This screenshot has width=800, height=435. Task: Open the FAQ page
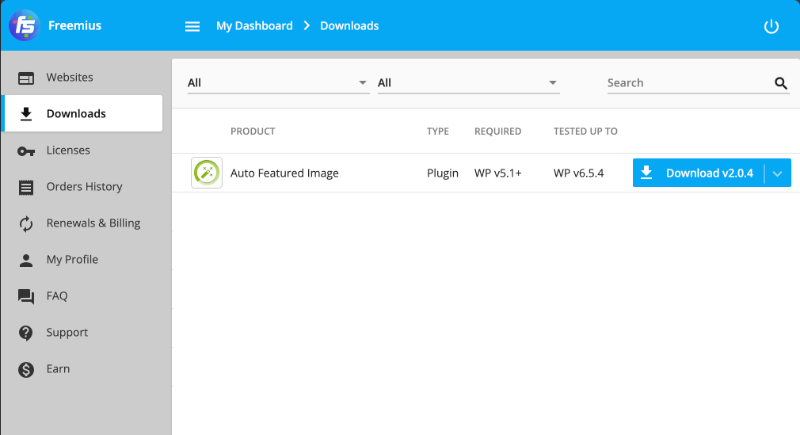click(82, 296)
